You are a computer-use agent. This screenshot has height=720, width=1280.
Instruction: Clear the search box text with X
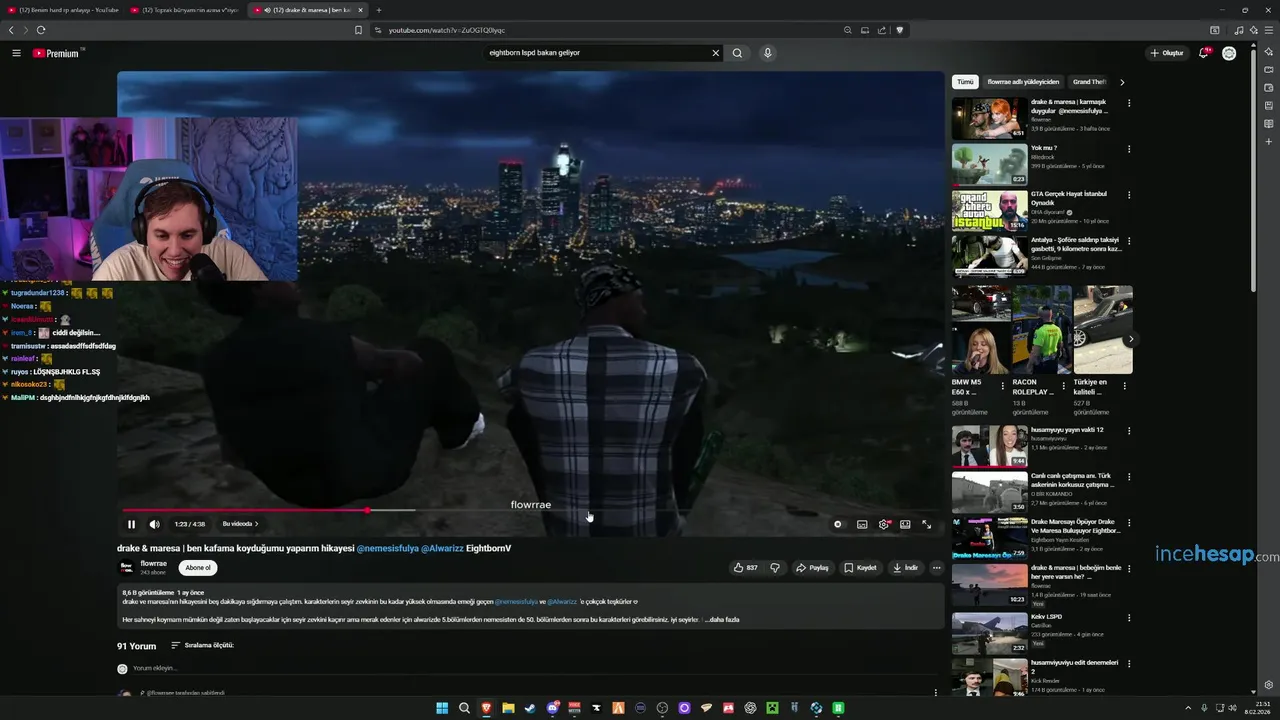tap(715, 53)
